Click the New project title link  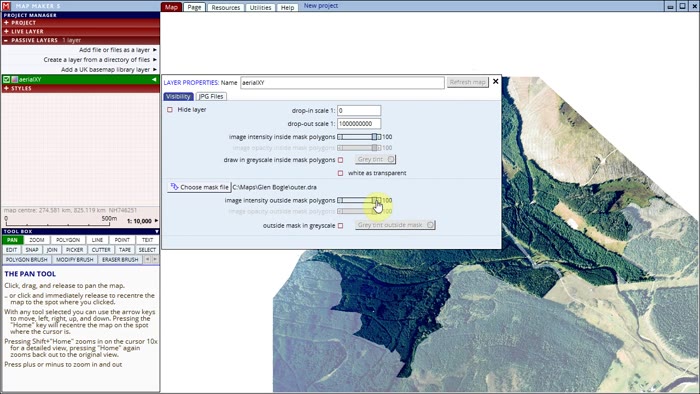tap(321, 6)
